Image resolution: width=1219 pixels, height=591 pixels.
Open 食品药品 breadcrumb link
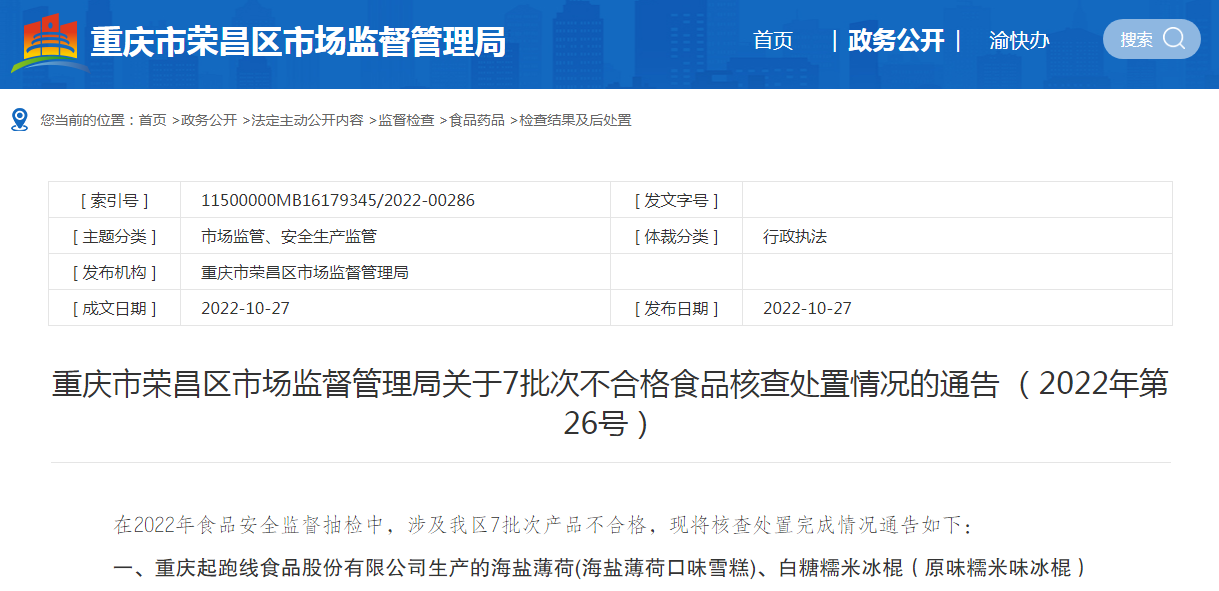(x=477, y=120)
